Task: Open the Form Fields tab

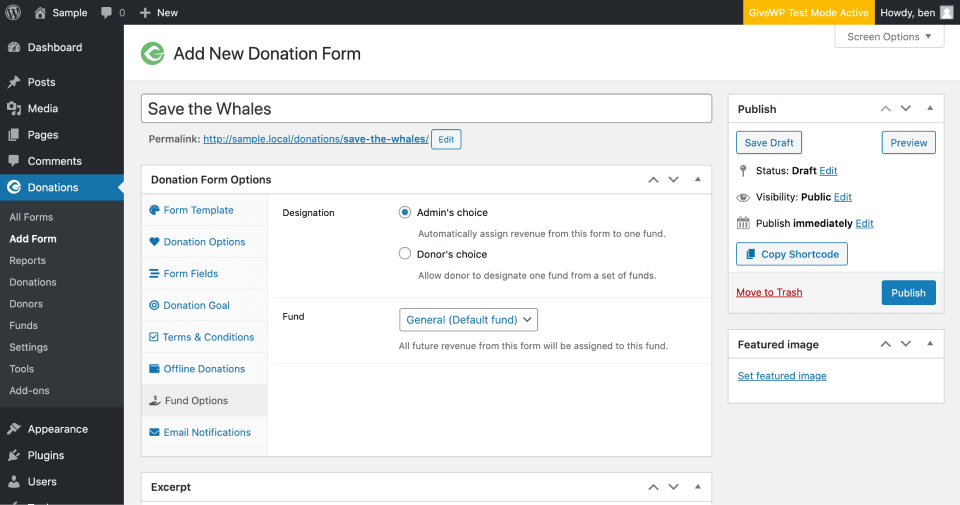Action: pos(204,274)
